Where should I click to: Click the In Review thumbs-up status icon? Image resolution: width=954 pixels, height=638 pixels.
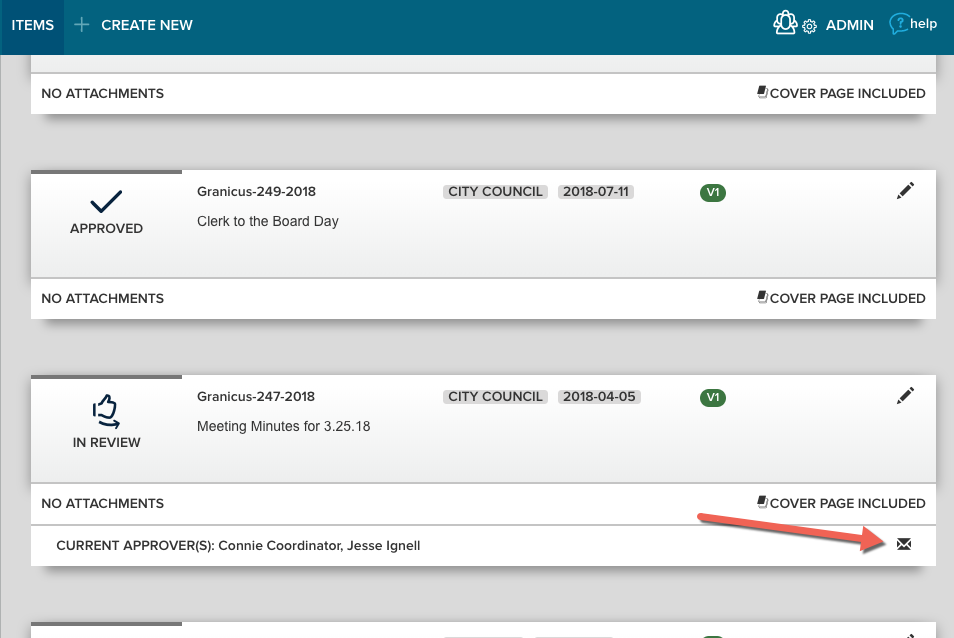pos(106,410)
